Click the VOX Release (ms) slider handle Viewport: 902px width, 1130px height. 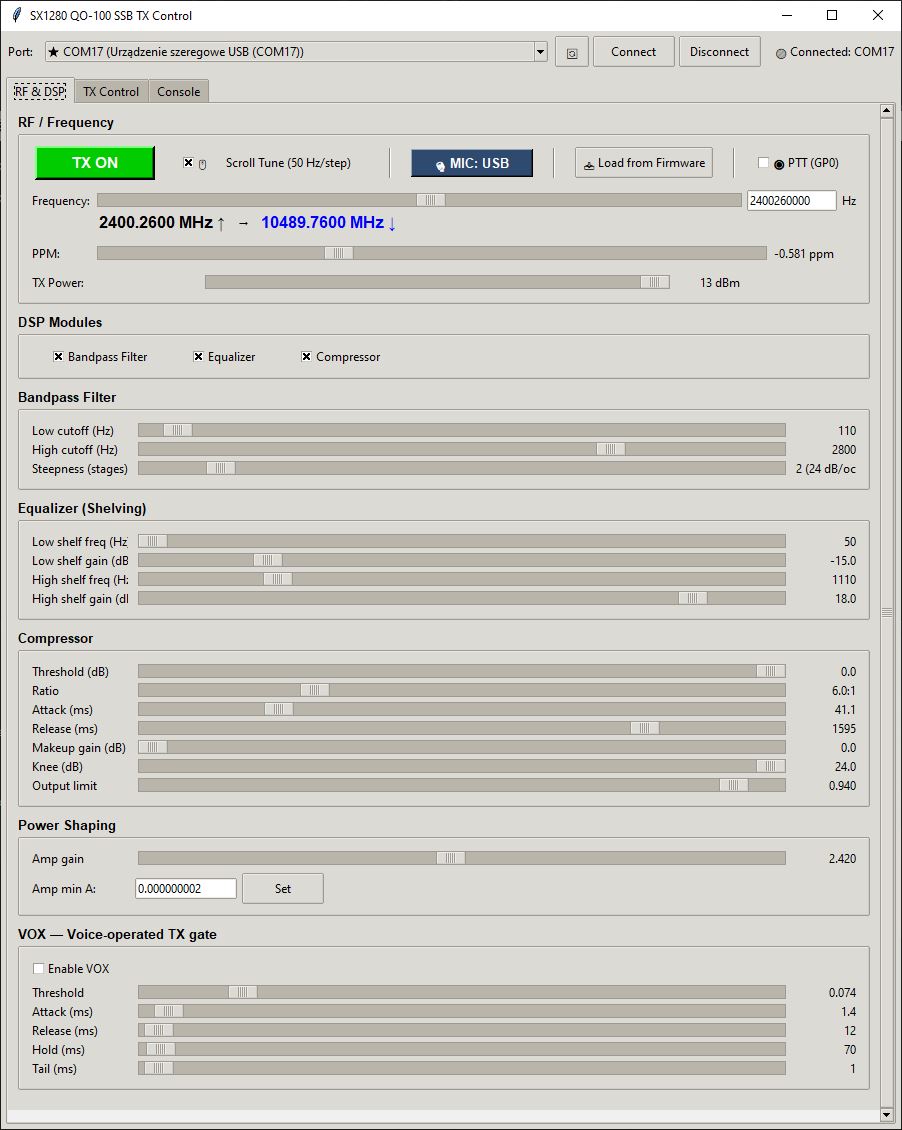(x=158, y=1031)
